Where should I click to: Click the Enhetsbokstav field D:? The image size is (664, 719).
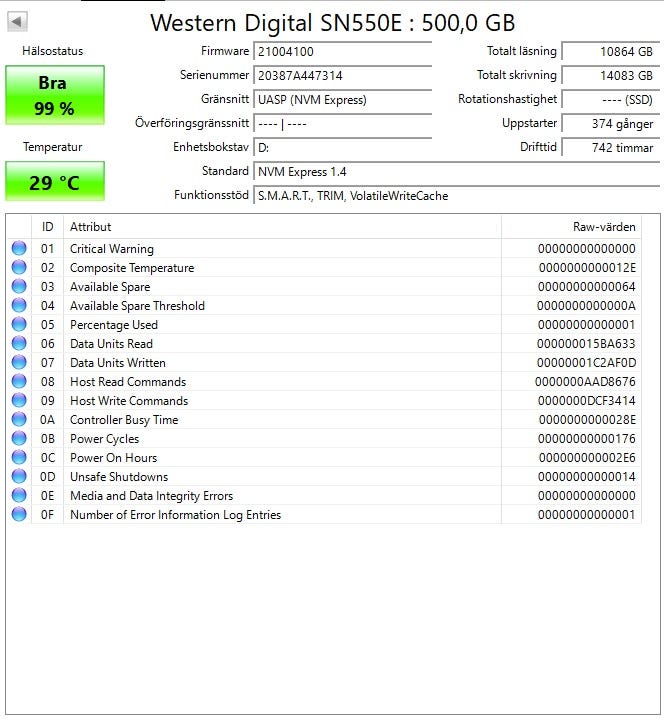point(343,148)
